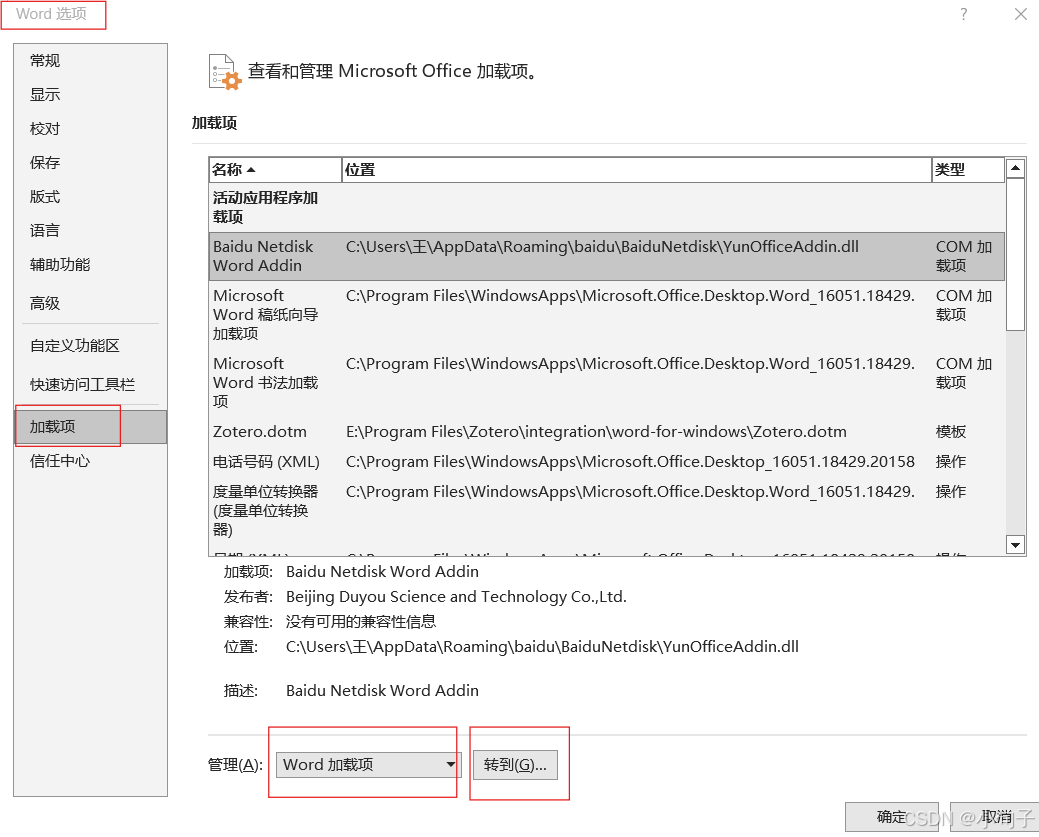Select Microsoft Word 稿纸向导 加载项 row
Screen dimensions: 1039x837
tap(606, 315)
